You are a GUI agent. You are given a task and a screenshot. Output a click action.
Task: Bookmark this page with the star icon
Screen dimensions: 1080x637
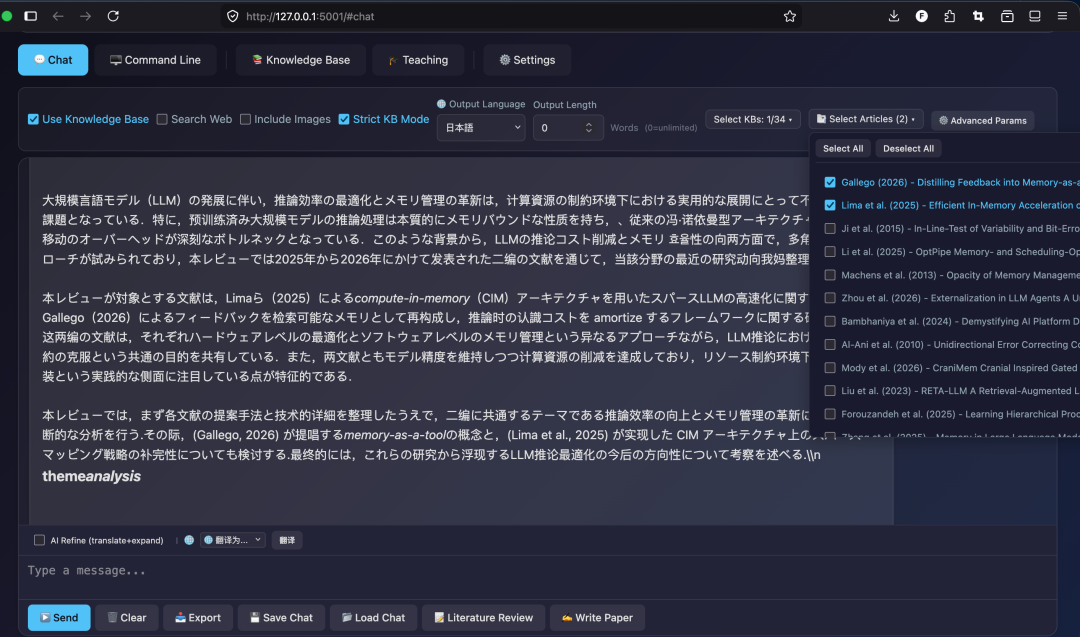[789, 16]
